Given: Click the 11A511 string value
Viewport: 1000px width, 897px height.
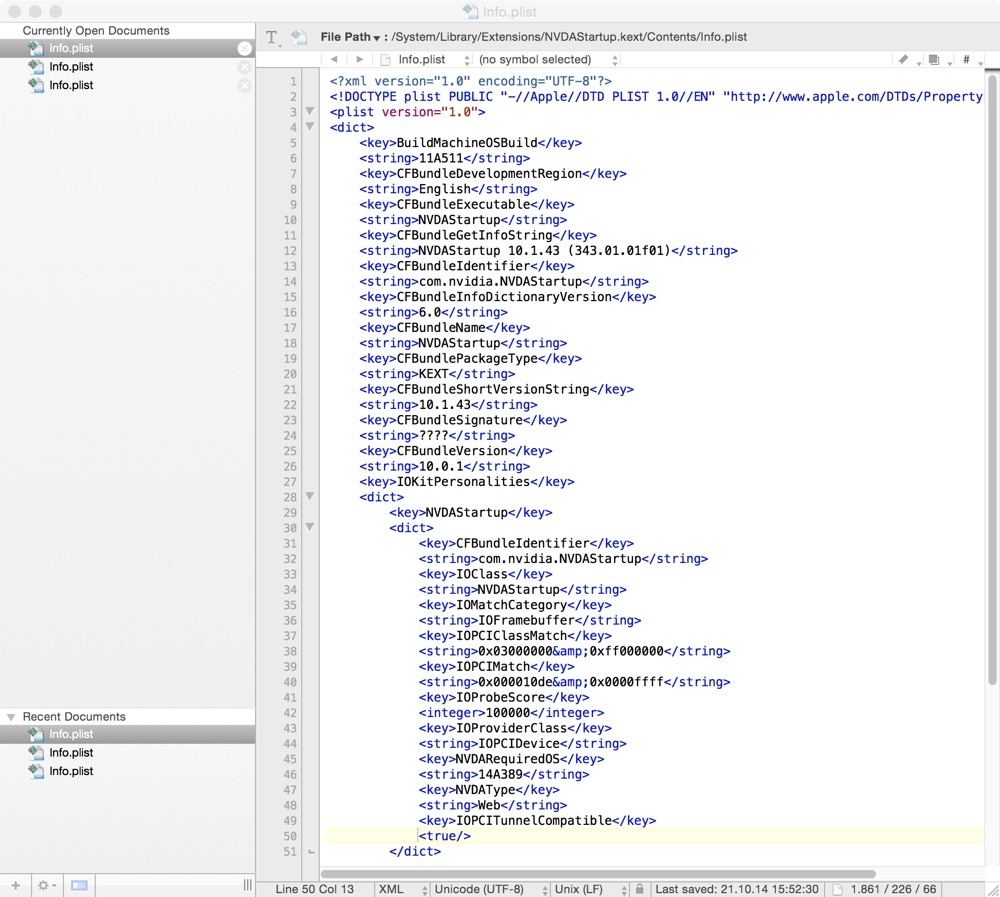Looking at the screenshot, I should (441, 158).
